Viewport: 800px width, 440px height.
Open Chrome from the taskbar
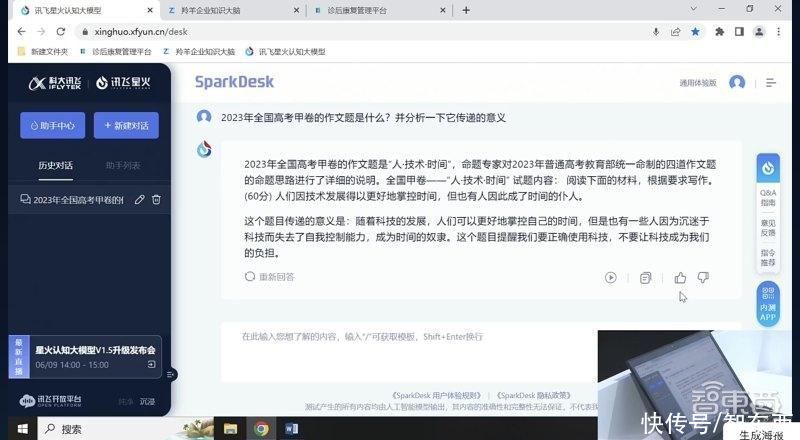261,429
